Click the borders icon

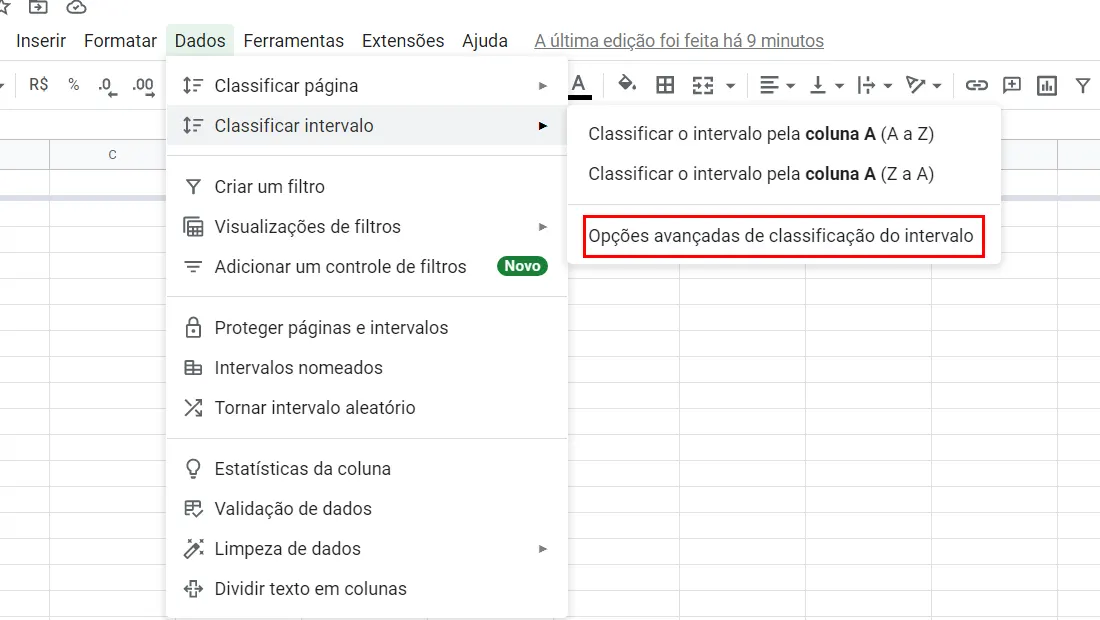(664, 85)
